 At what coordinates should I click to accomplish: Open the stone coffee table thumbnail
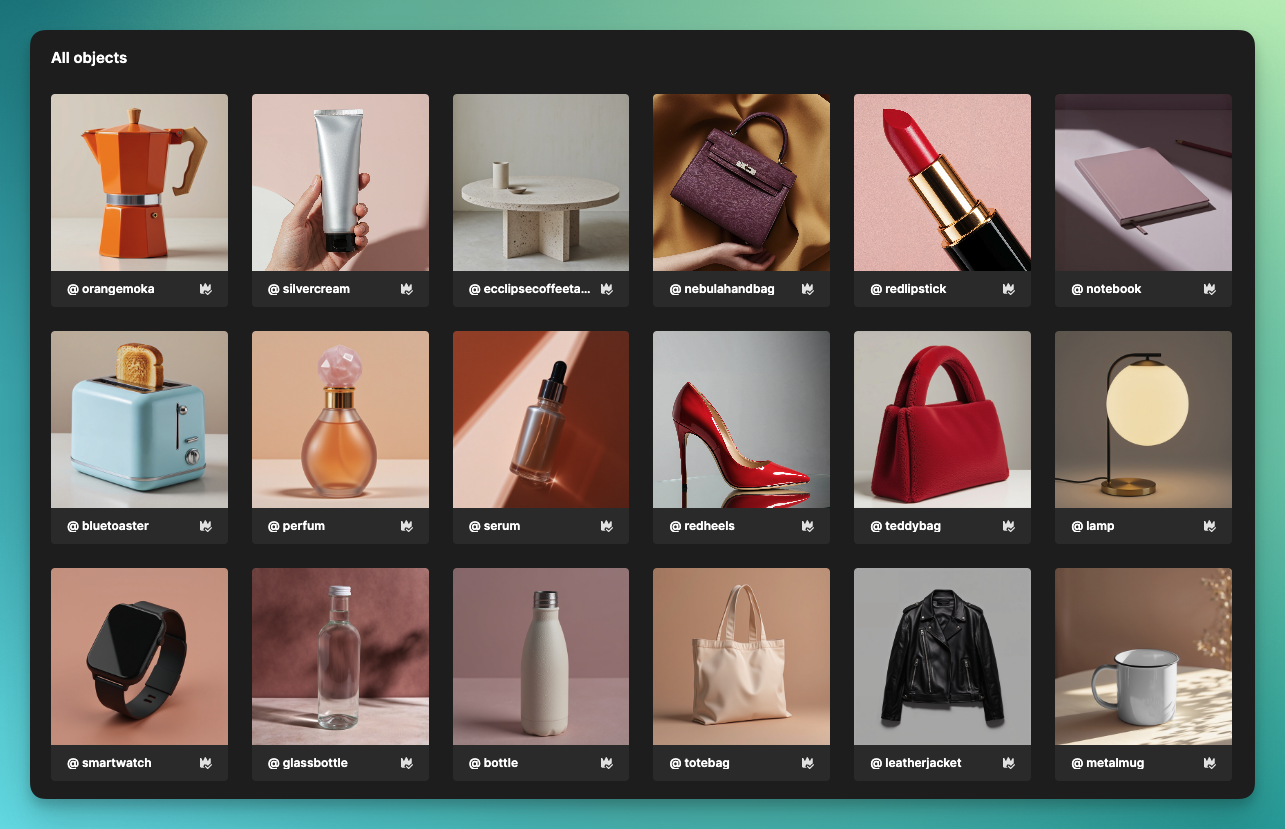pos(541,182)
